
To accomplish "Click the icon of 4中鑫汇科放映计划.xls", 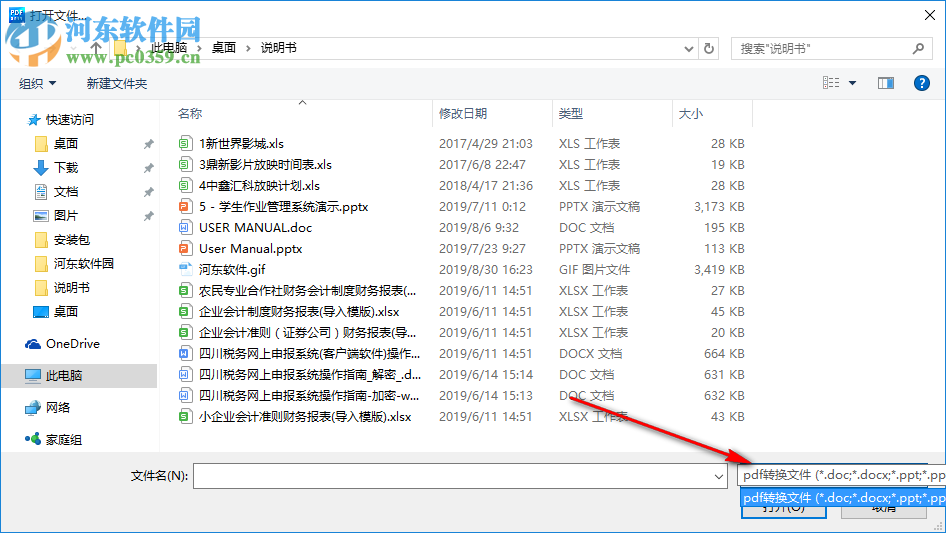I will pyautogui.click(x=185, y=185).
